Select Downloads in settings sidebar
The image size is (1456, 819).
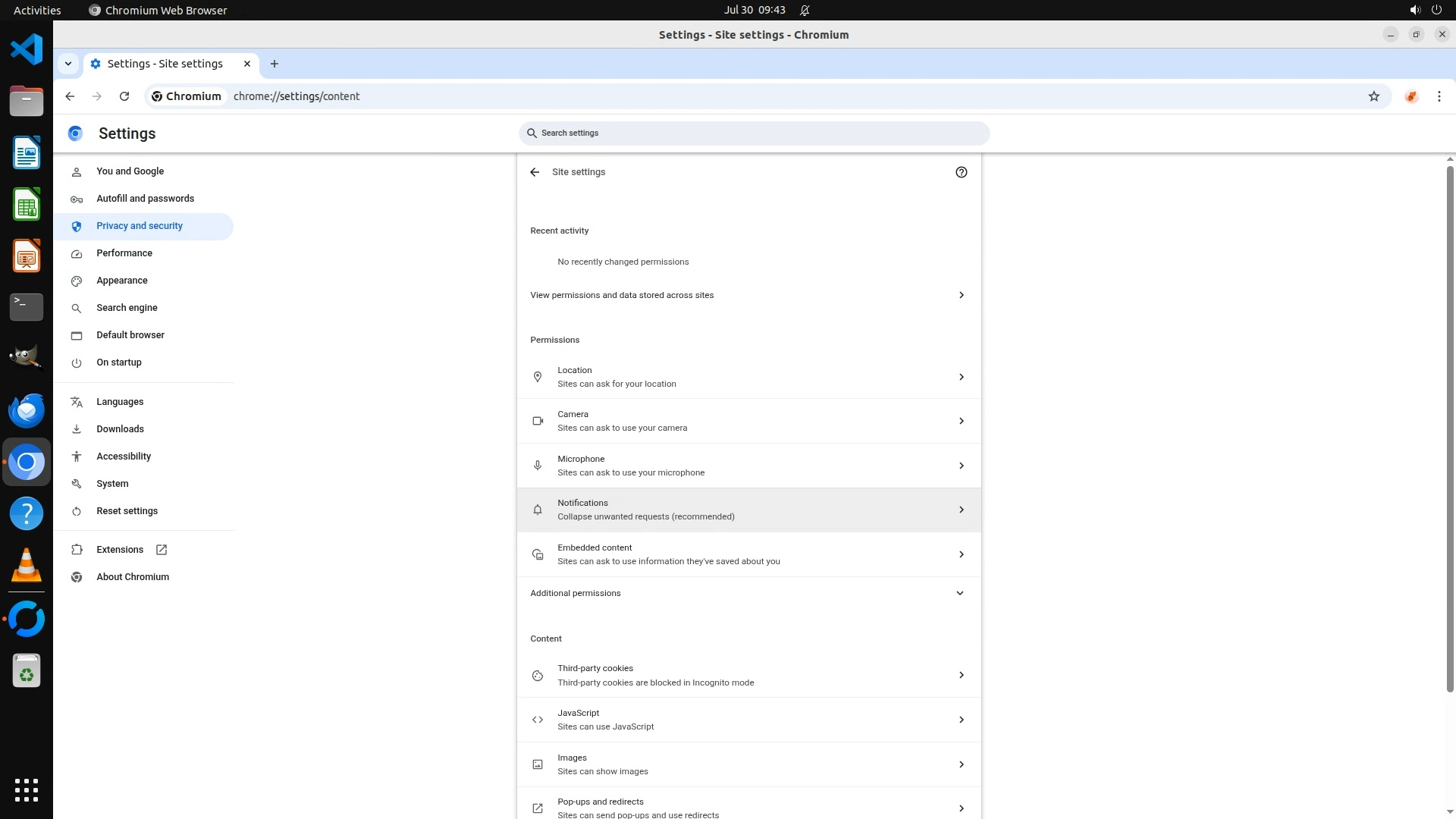tap(120, 429)
